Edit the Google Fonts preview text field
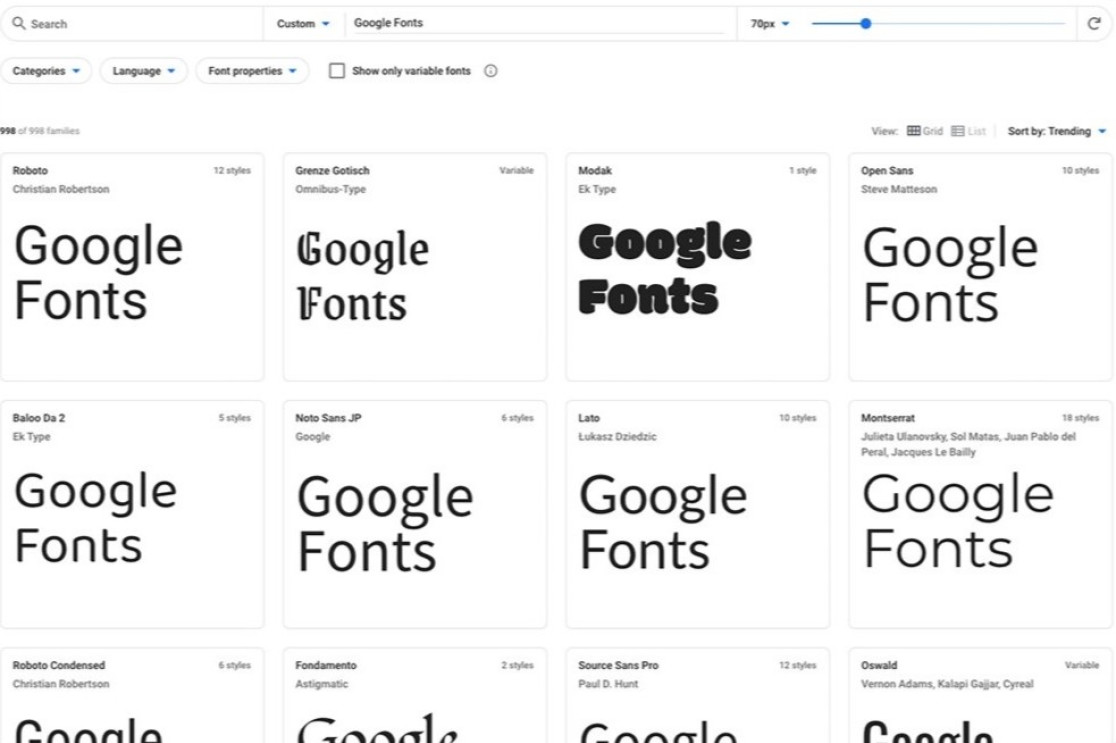Image resolution: width=1116 pixels, height=743 pixels. coord(539,23)
